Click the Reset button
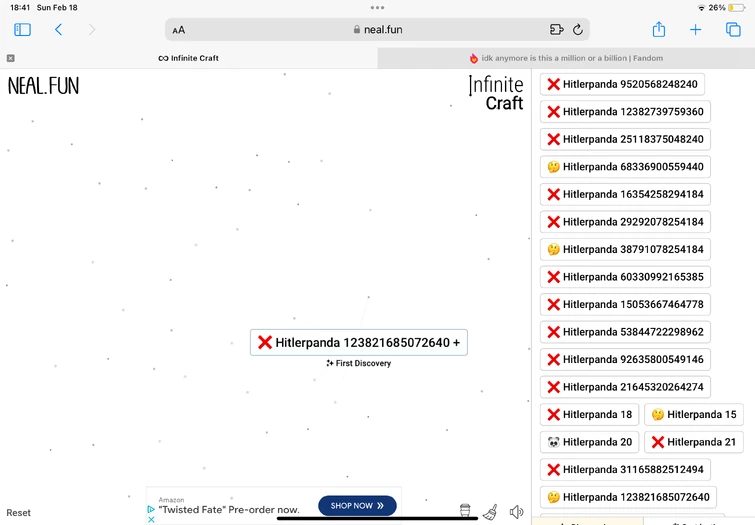 (x=18, y=513)
